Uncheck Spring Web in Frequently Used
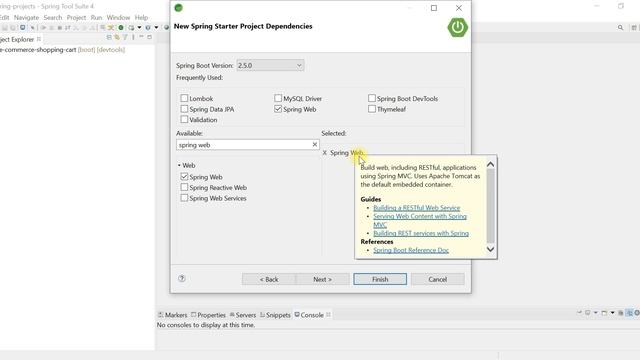 (278, 109)
